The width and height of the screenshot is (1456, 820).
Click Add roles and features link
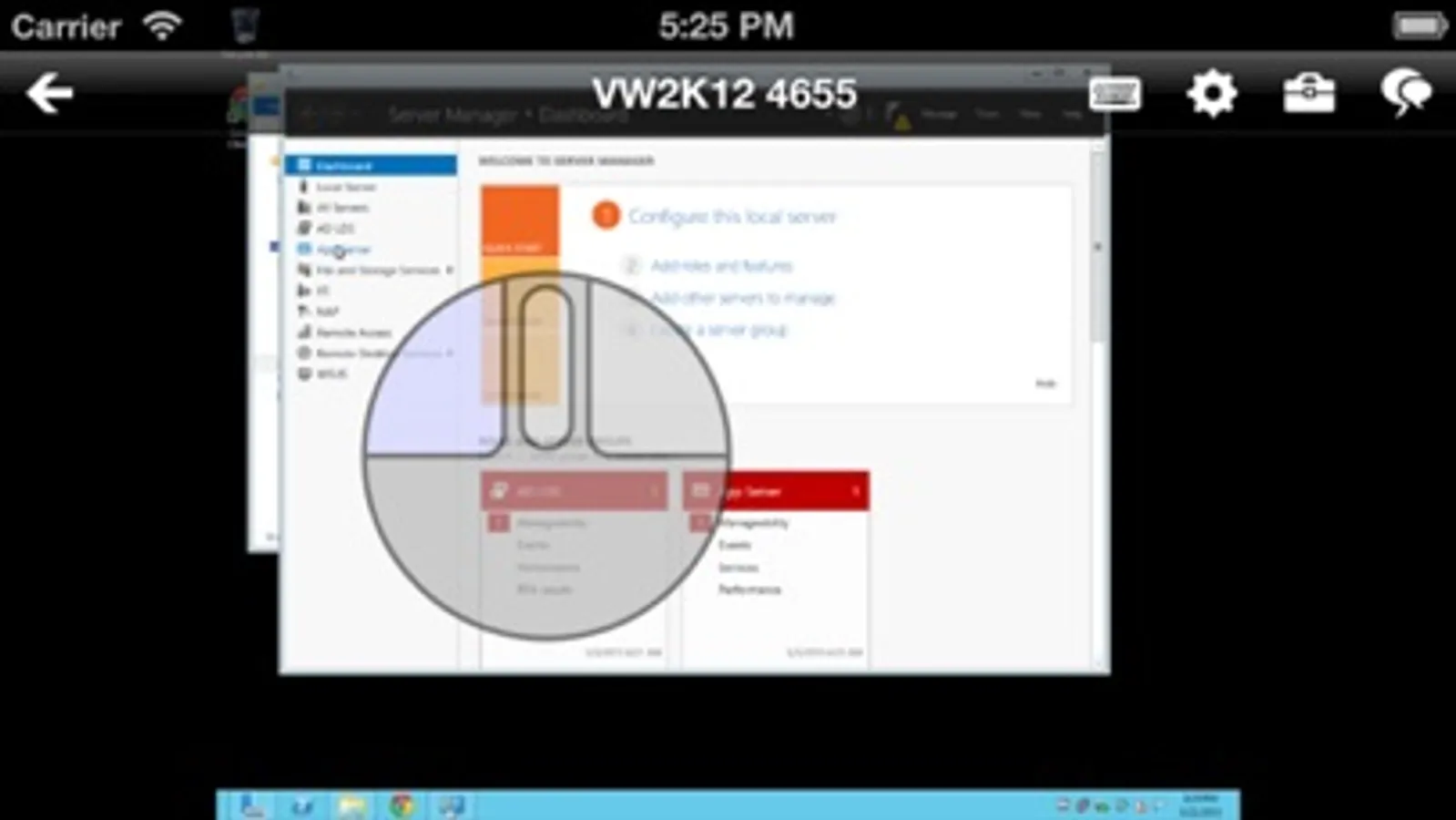point(721,266)
